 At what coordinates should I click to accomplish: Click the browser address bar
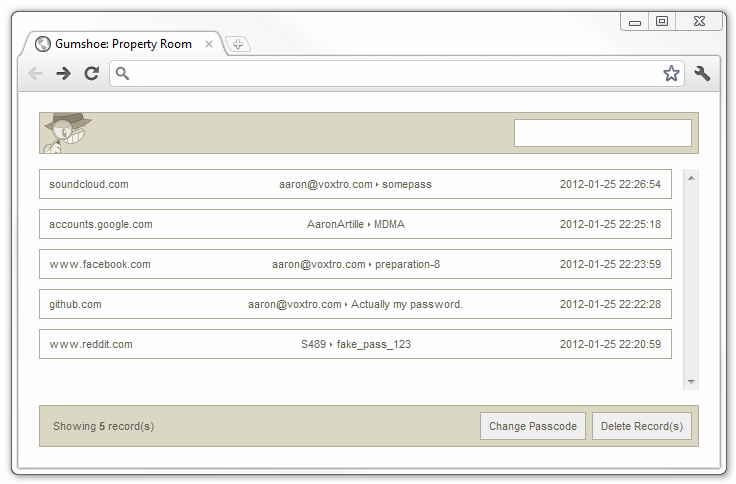coord(397,74)
